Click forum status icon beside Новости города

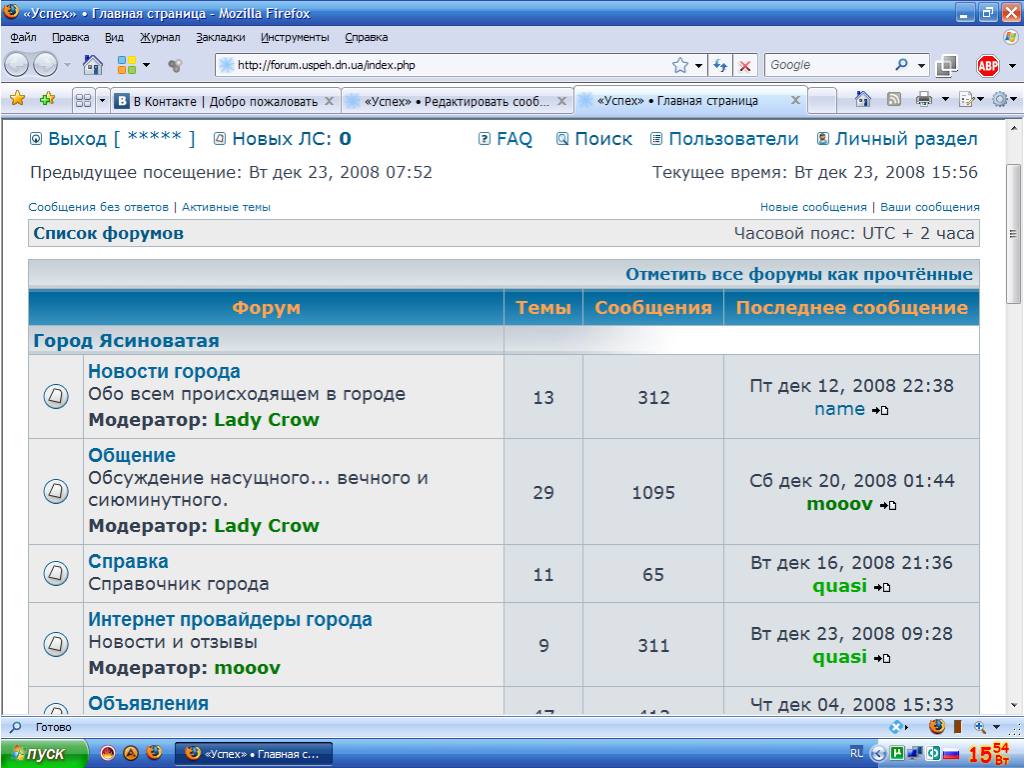coord(56,397)
